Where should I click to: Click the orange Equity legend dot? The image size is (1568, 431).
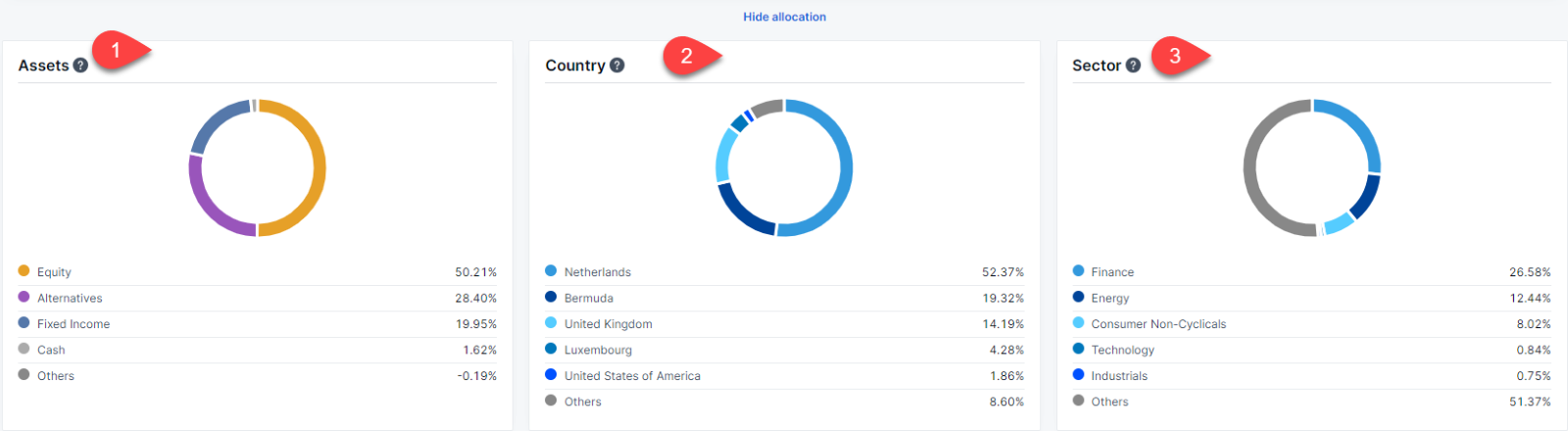24,271
